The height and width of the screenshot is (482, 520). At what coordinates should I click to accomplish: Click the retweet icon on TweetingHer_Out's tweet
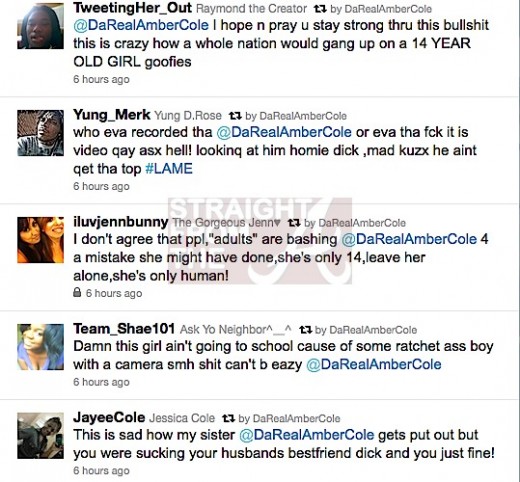click(320, 9)
